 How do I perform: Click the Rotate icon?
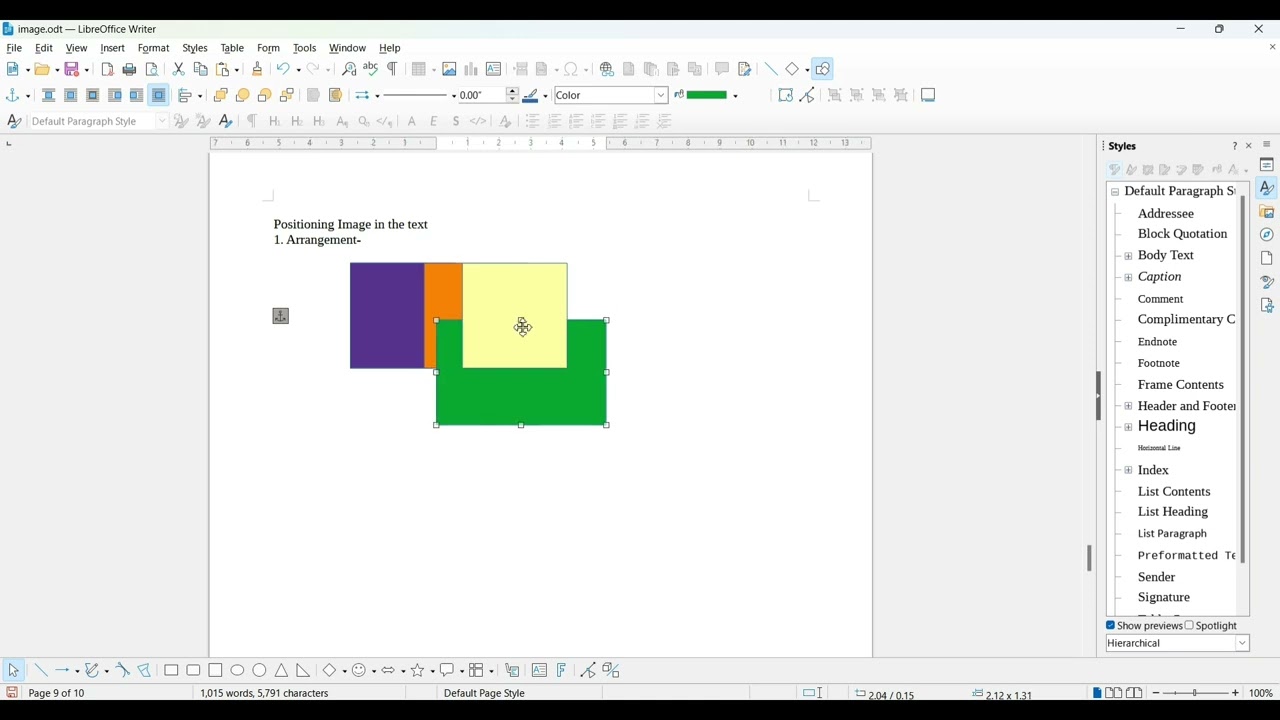tap(787, 96)
